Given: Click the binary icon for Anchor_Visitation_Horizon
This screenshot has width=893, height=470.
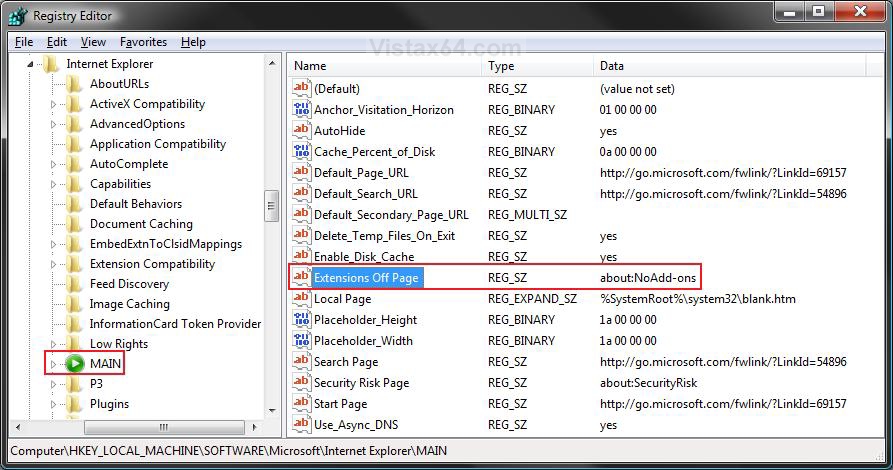Looking at the screenshot, I should point(301,110).
